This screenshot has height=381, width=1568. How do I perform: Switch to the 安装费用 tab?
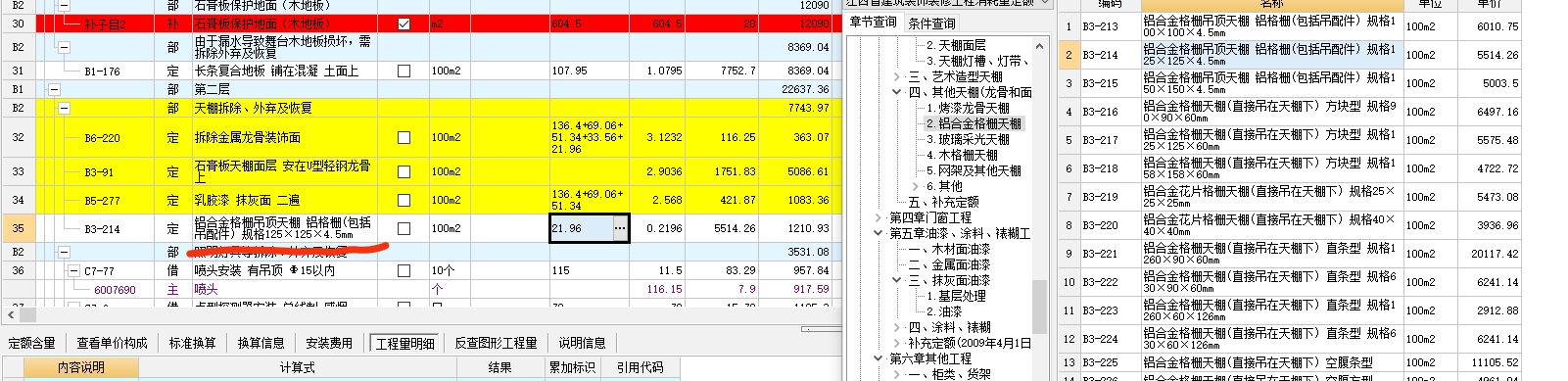coord(328,343)
